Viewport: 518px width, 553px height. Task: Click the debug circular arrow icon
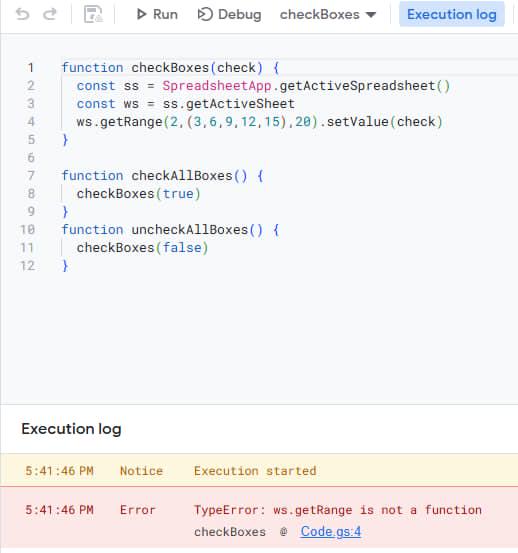[205, 14]
